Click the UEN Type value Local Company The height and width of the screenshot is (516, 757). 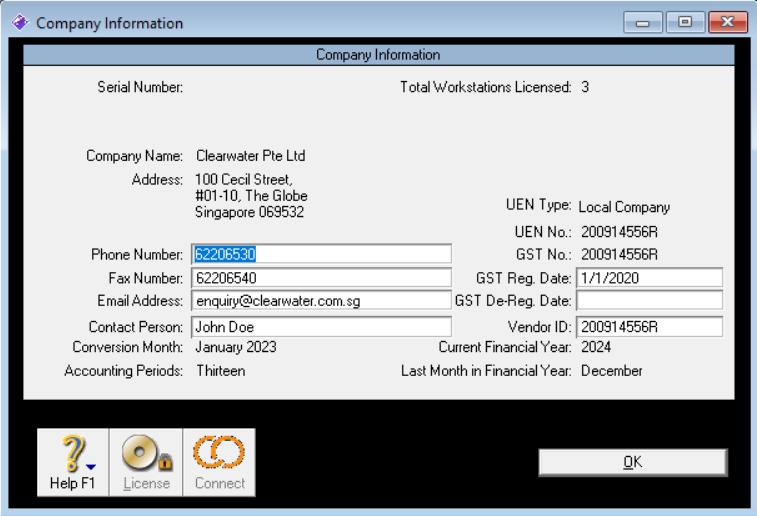[x=624, y=207]
